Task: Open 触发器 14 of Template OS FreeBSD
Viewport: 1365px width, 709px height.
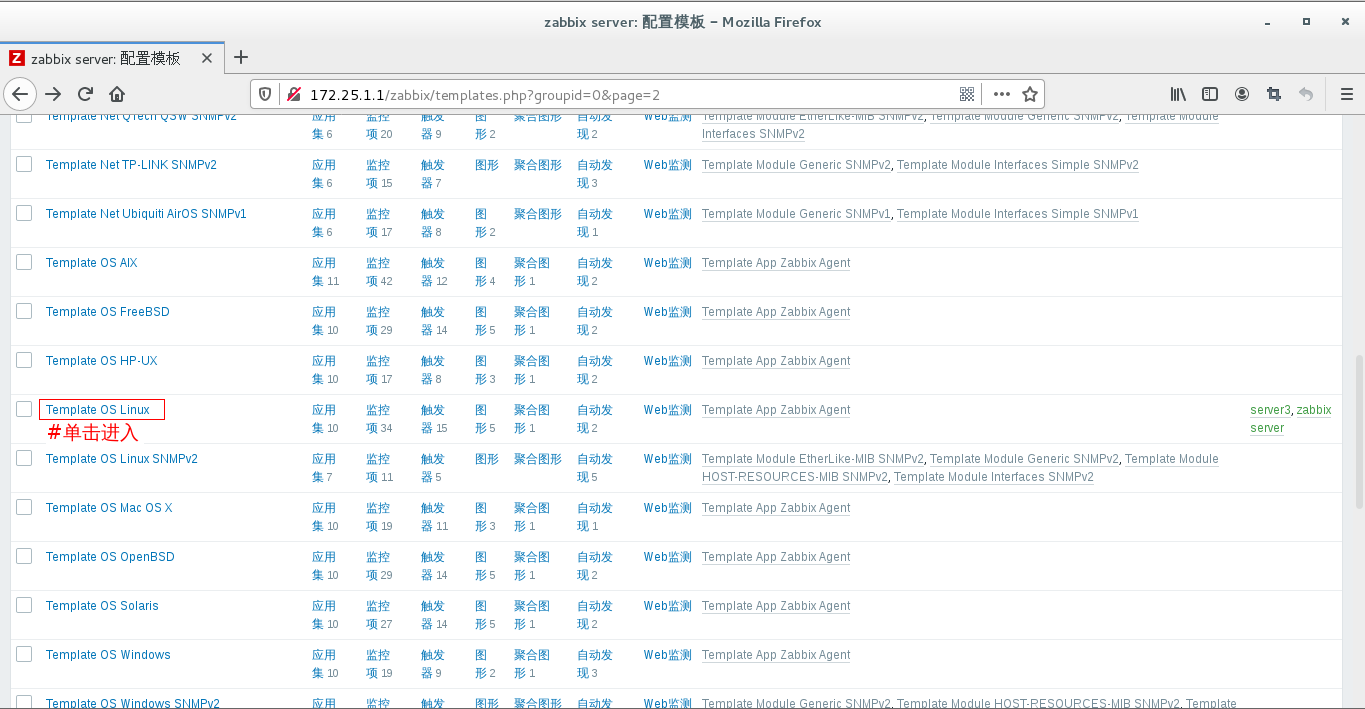Action: (x=434, y=321)
